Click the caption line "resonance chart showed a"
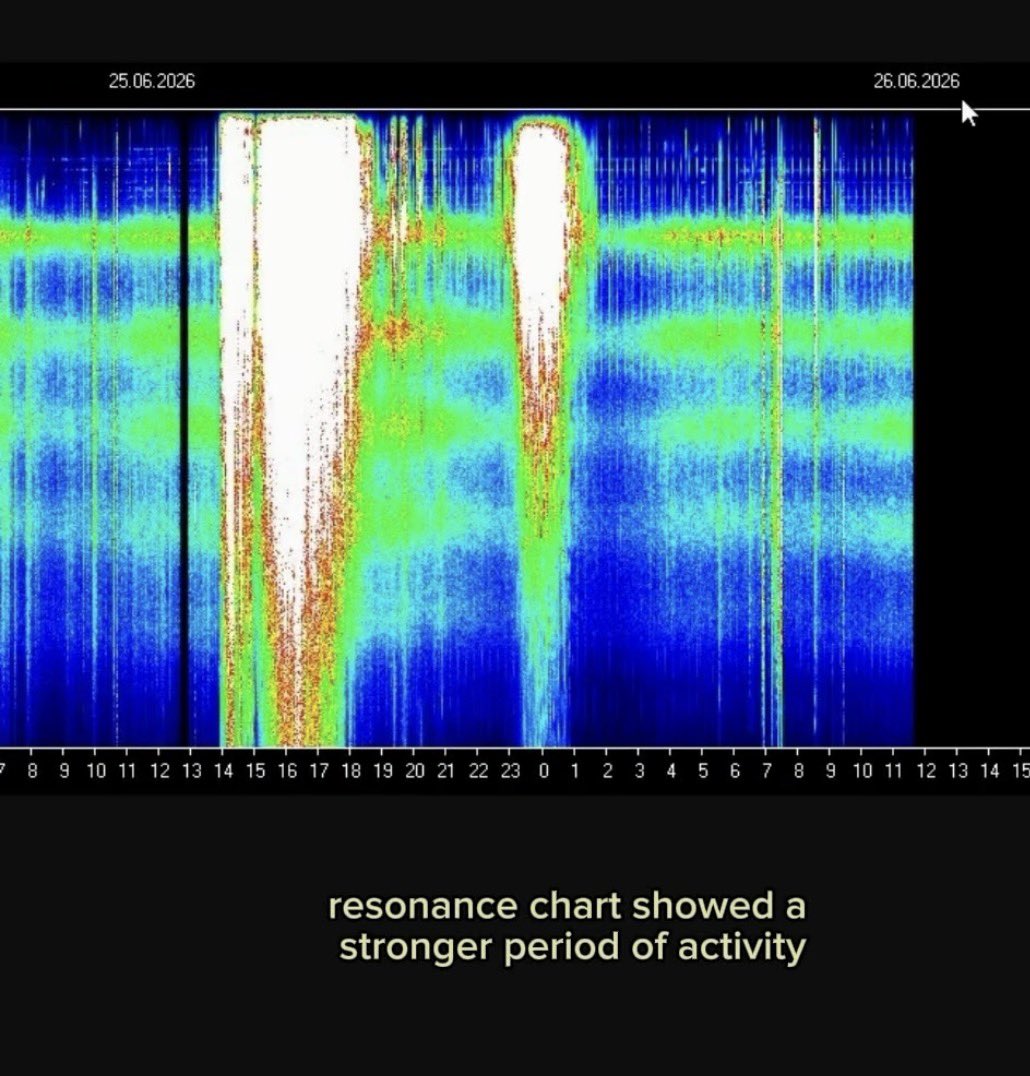 pos(567,907)
